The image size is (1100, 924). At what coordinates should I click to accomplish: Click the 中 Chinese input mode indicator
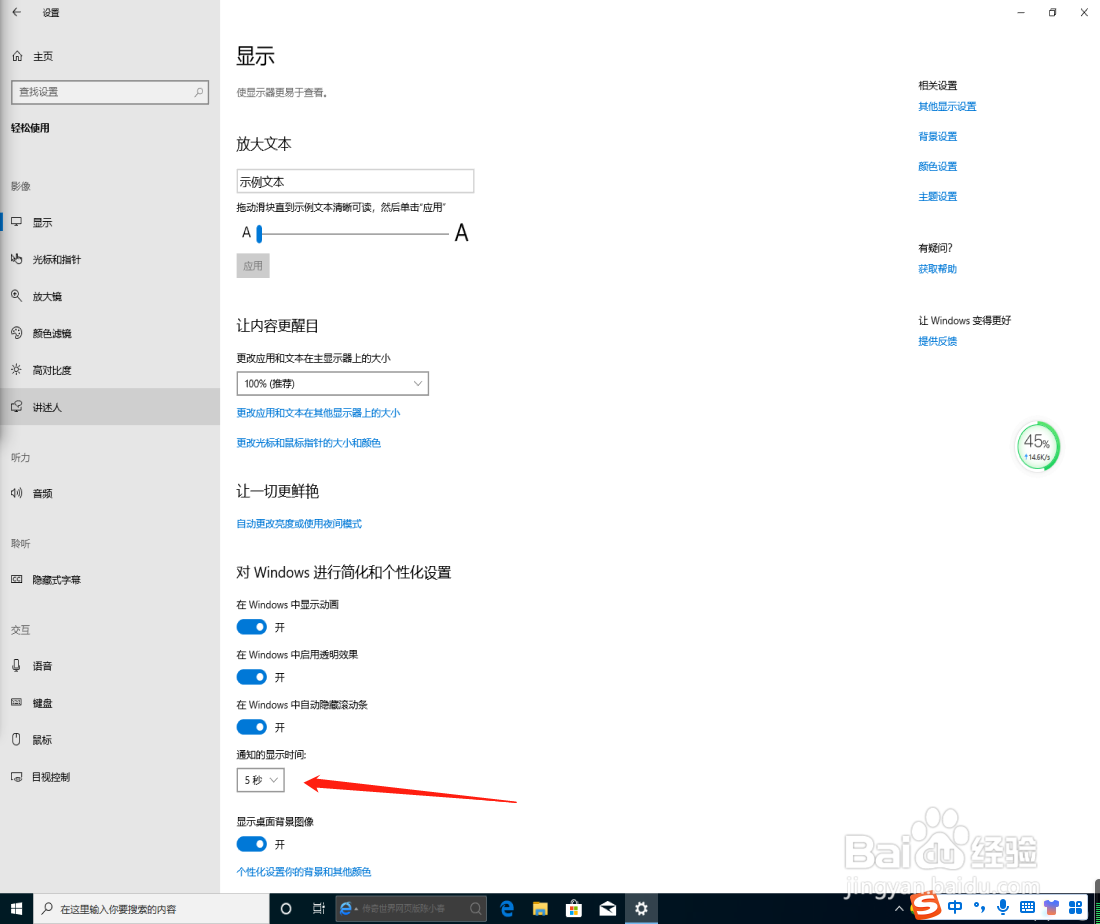click(955, 907)
